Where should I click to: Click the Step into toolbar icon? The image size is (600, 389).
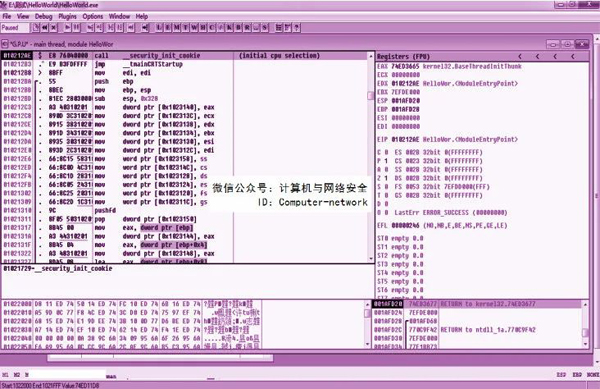coord(90,28)
